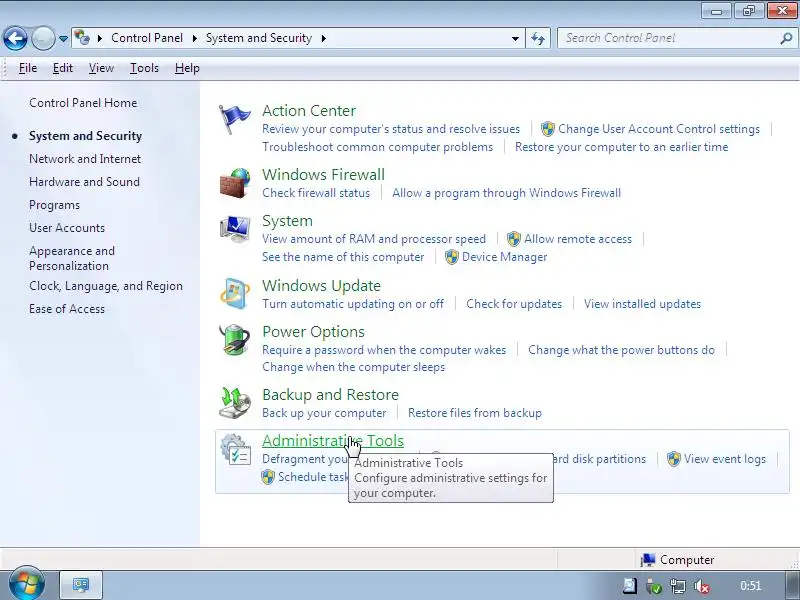This screenshot has width=800, height=600.
Task: Open the Administrative Tools heading
Action: 333,441
